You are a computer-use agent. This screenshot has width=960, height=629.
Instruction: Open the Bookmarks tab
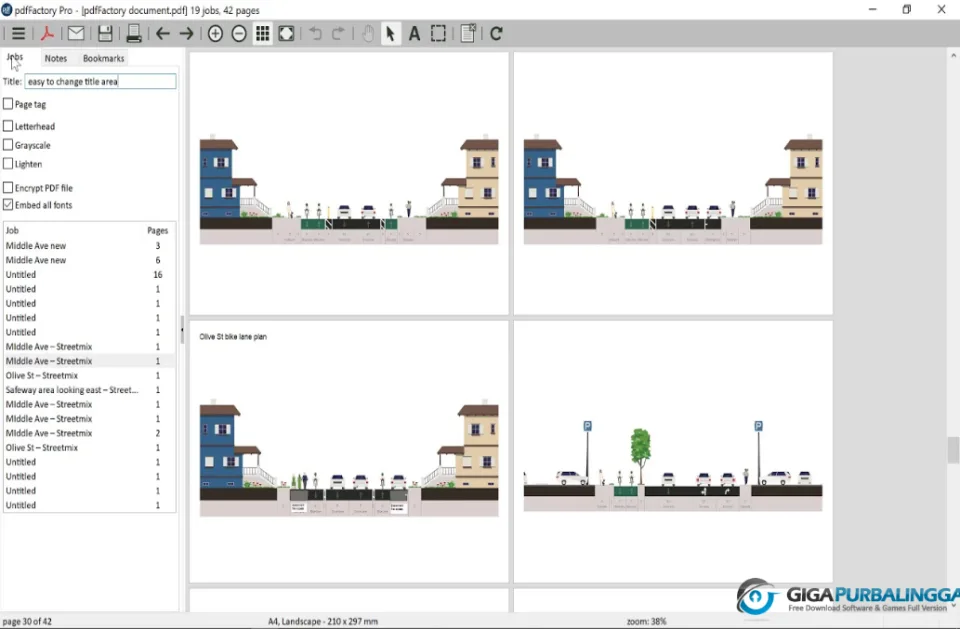(x=103, y=58)
